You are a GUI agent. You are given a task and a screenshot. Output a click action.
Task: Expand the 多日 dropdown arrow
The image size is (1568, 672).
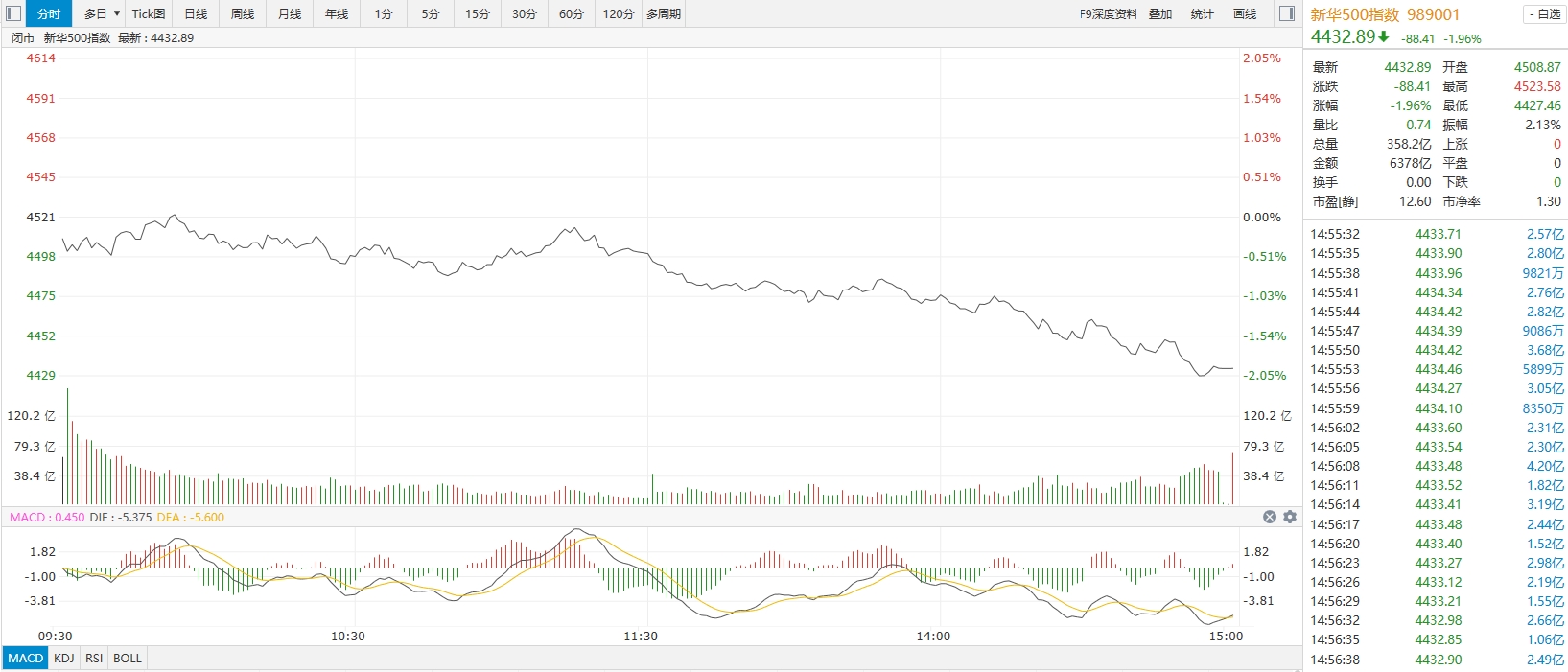(117, 13)
